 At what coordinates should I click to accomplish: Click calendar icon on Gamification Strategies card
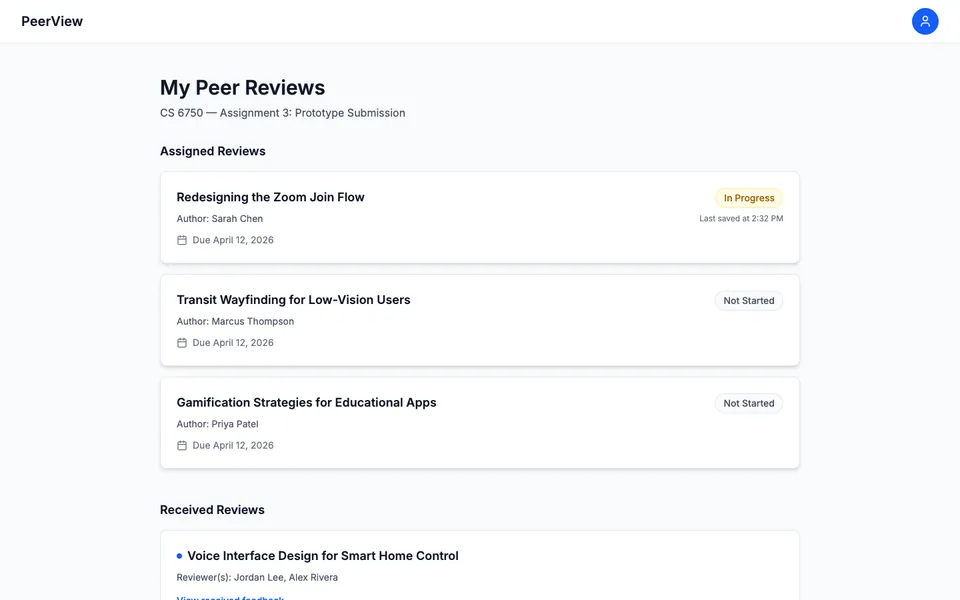coord(182,446)
